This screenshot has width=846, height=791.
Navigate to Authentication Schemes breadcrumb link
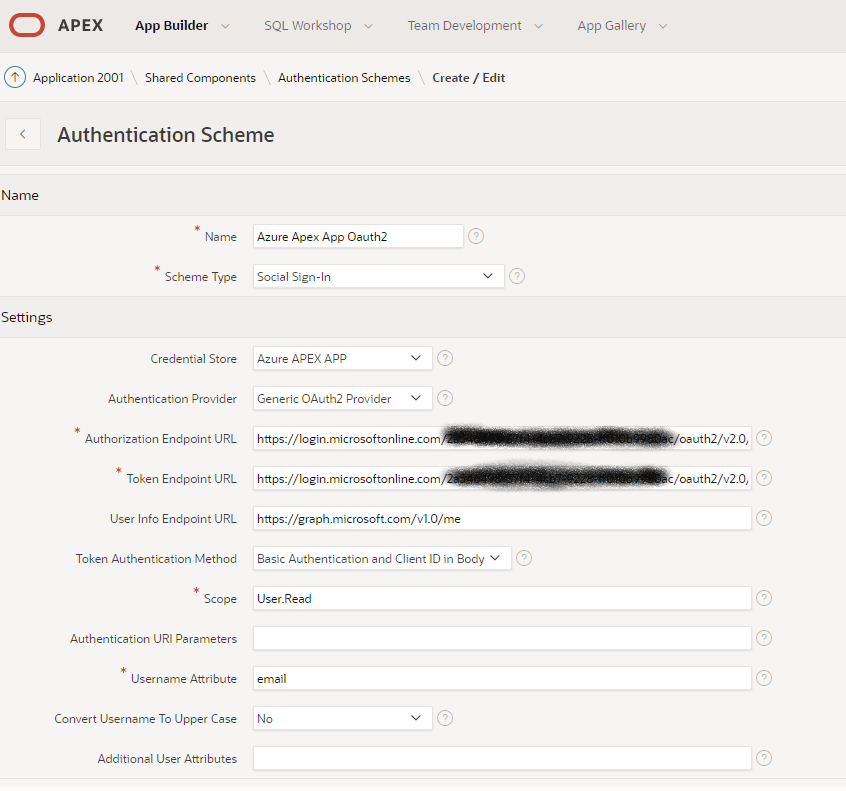(344, 77)
